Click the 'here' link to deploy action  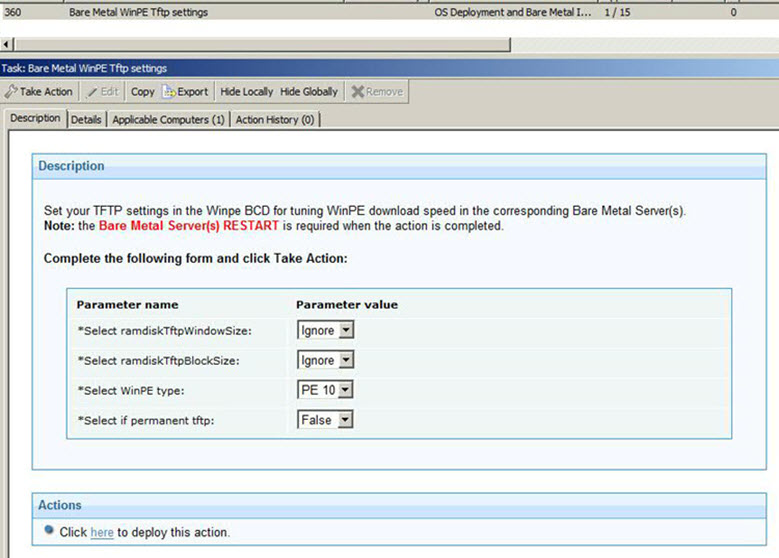coord(102,532)
